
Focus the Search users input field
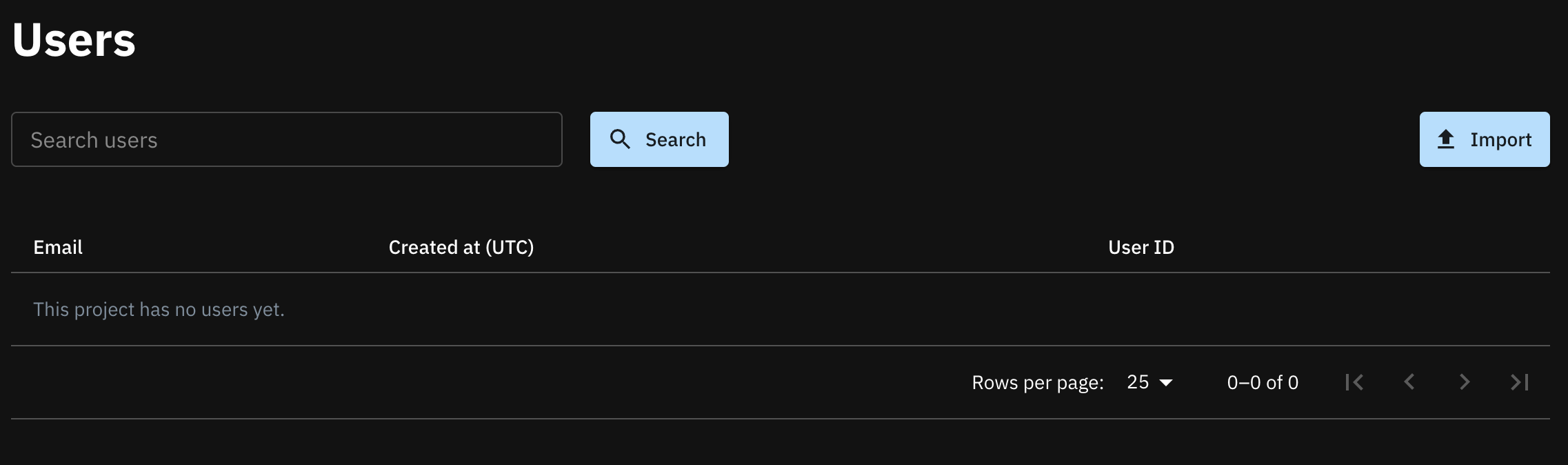287,139
